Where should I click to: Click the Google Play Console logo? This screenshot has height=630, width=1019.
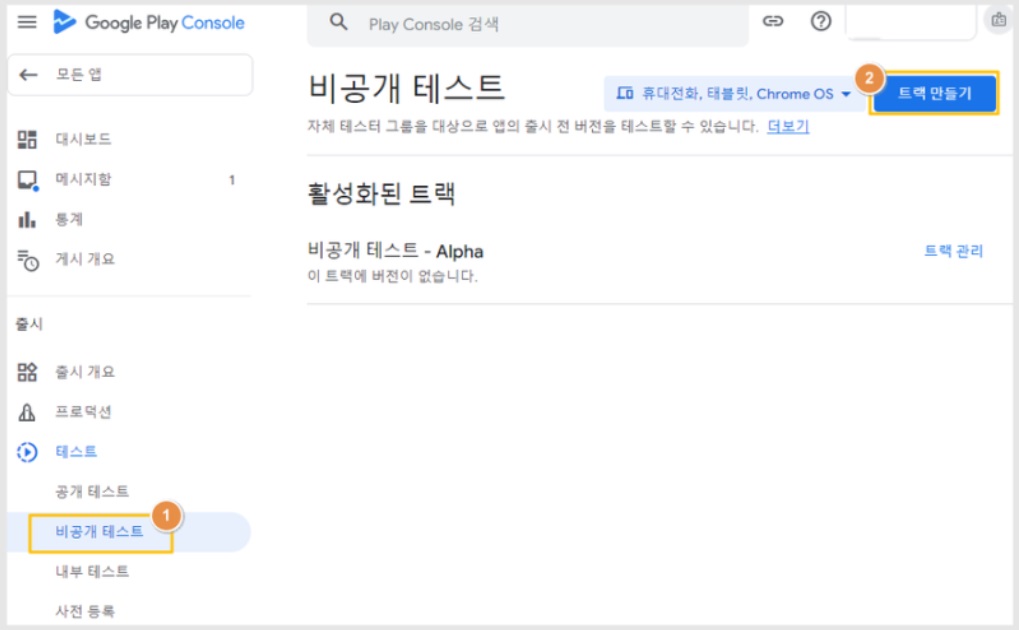[x=149, y=23]
